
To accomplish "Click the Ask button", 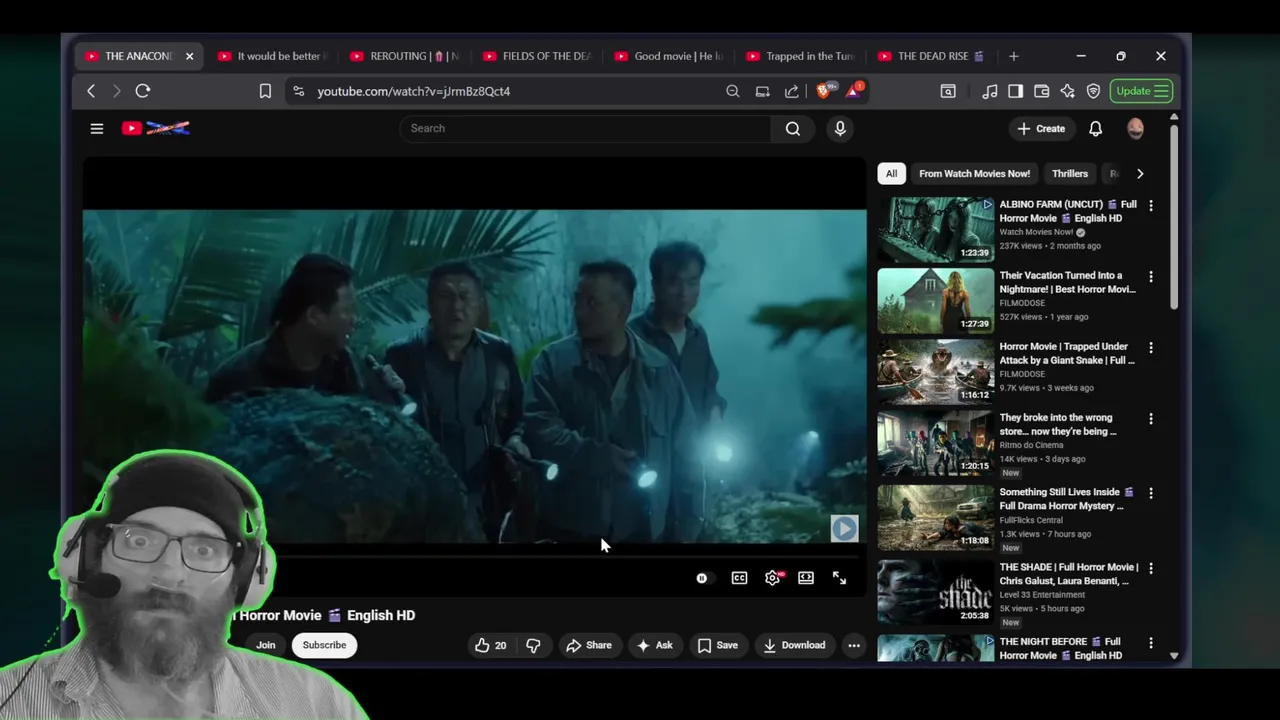I will (655, 645).
